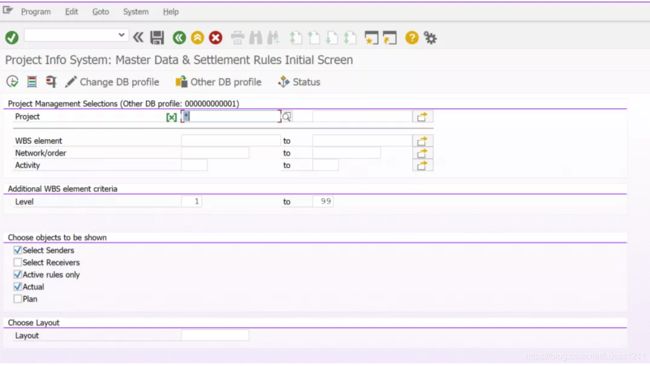Click the Dynamic Selections icon
Image resolution: width=650 pixels, height=366 pixels.
point(51,81)
